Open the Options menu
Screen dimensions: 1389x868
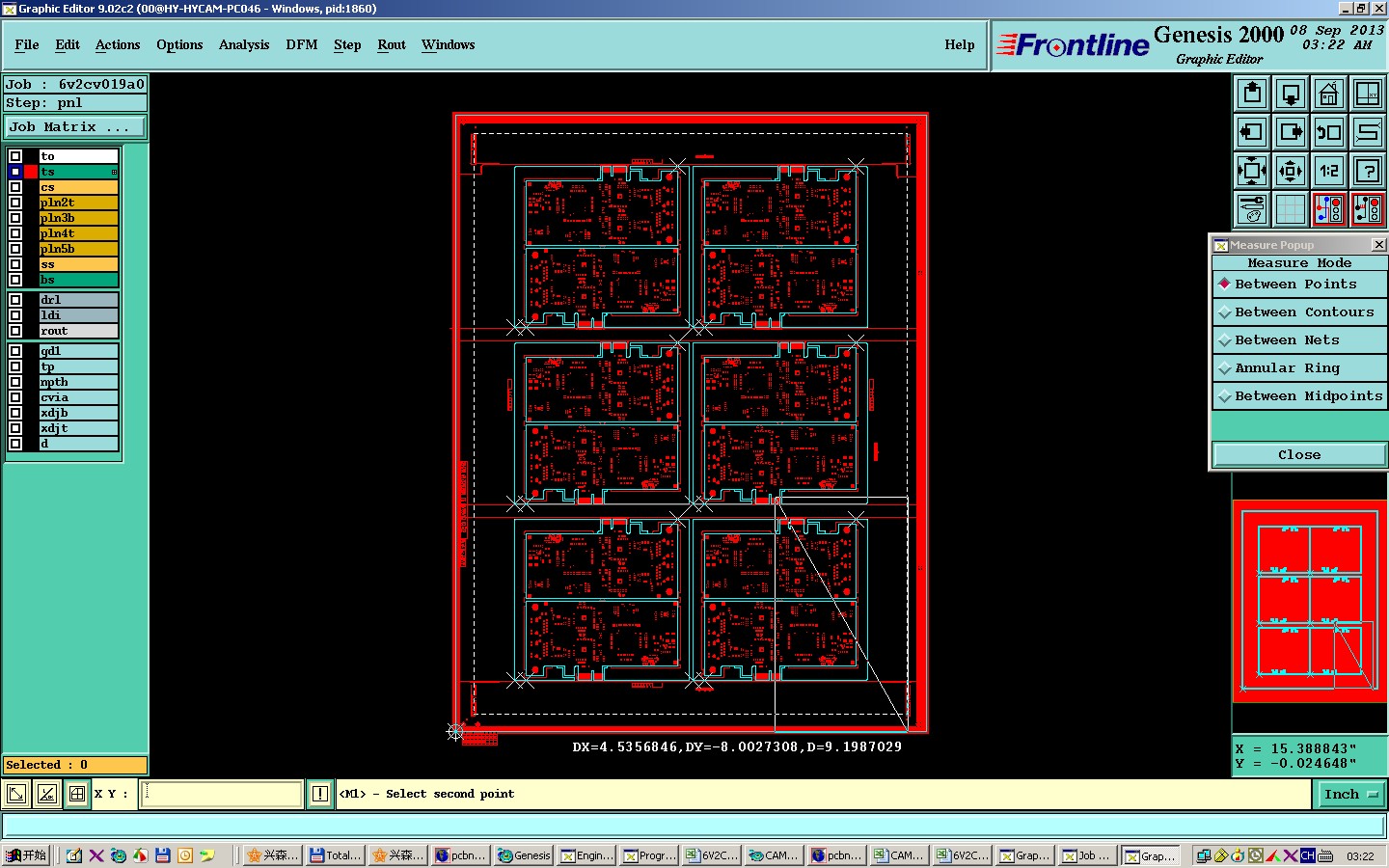coord(179,44)
